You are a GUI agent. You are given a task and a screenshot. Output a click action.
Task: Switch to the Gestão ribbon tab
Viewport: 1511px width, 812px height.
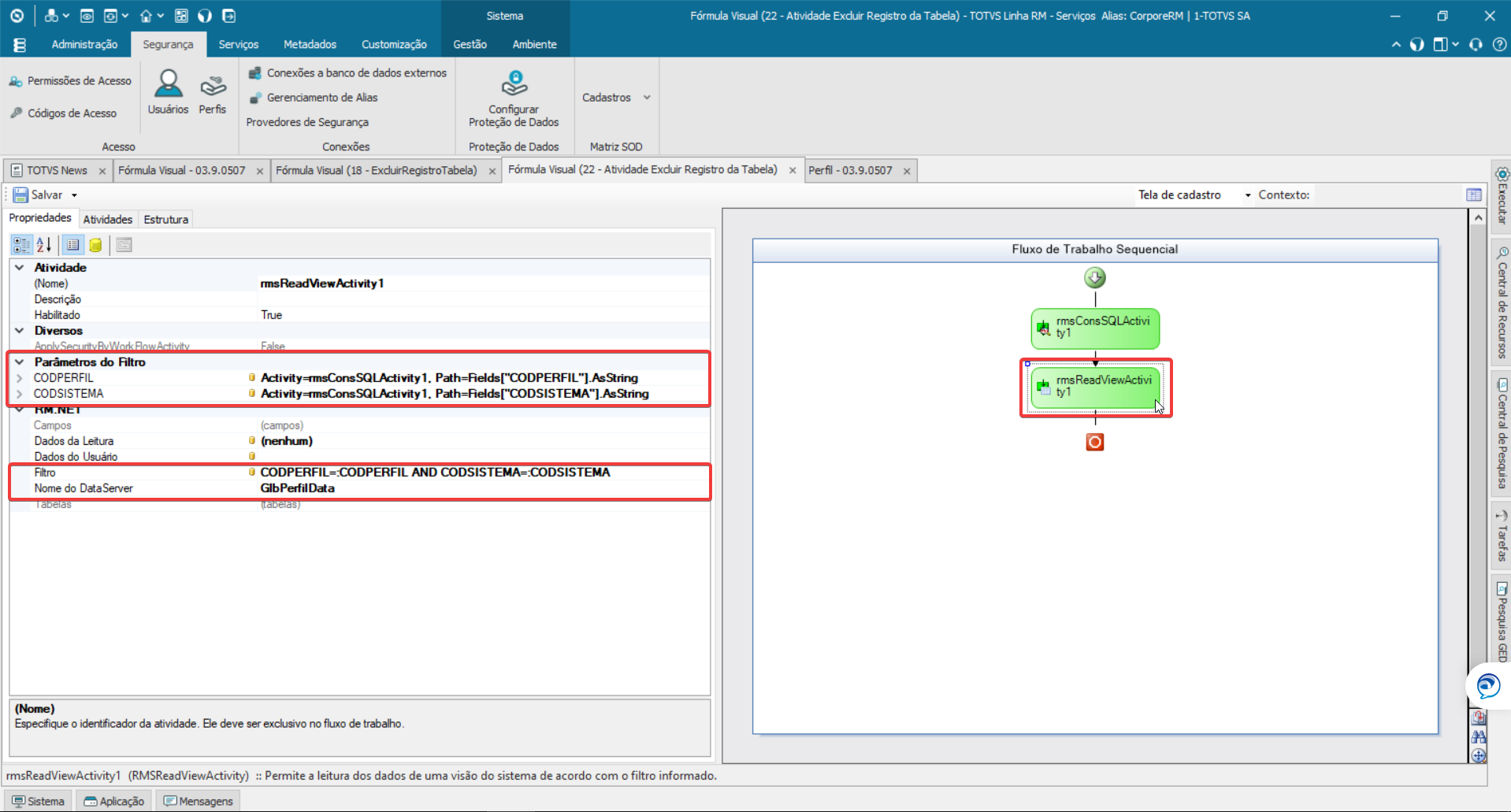coord(470,45)
